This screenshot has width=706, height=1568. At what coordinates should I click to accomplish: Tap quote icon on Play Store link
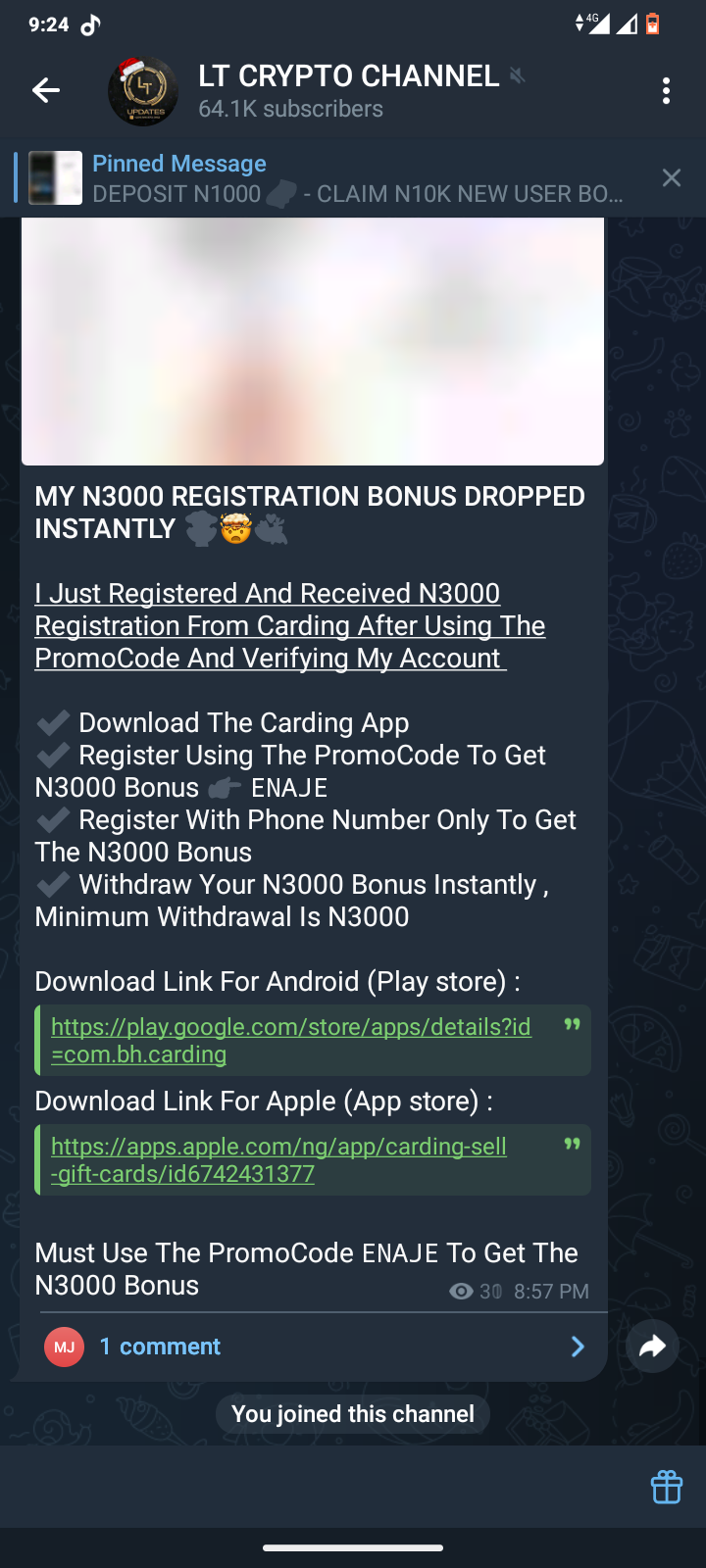[572, 1024]
